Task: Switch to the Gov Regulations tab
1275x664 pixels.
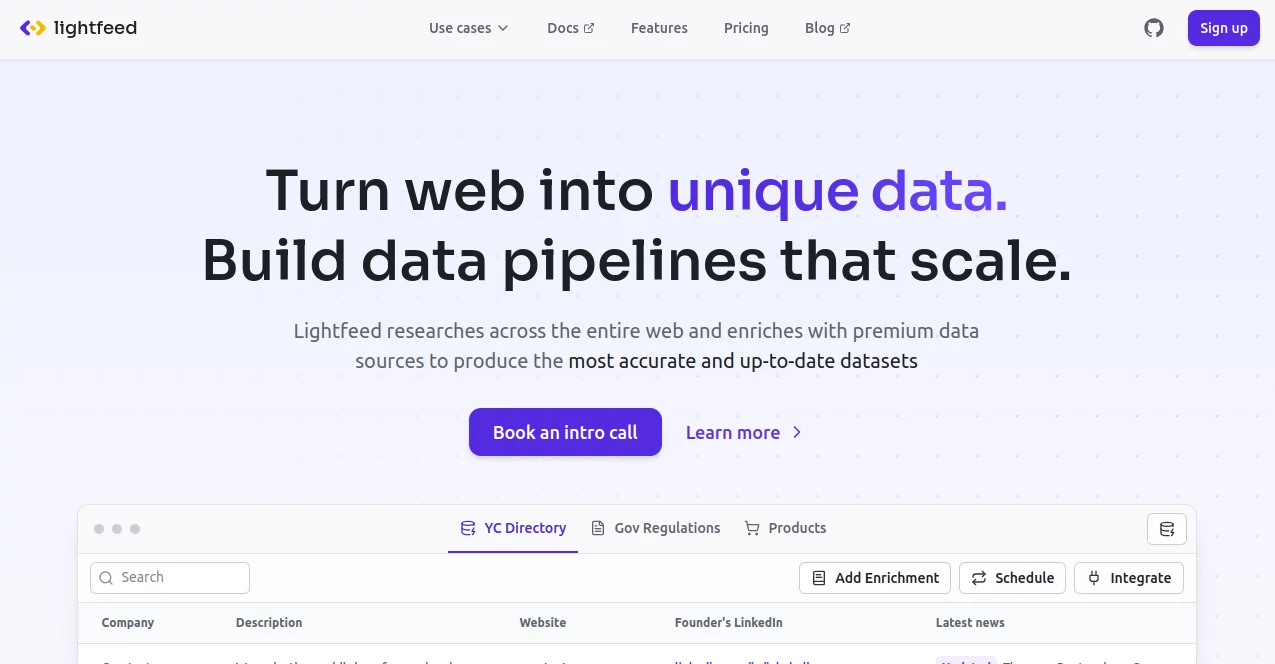Action: click(x=666, y=528)
